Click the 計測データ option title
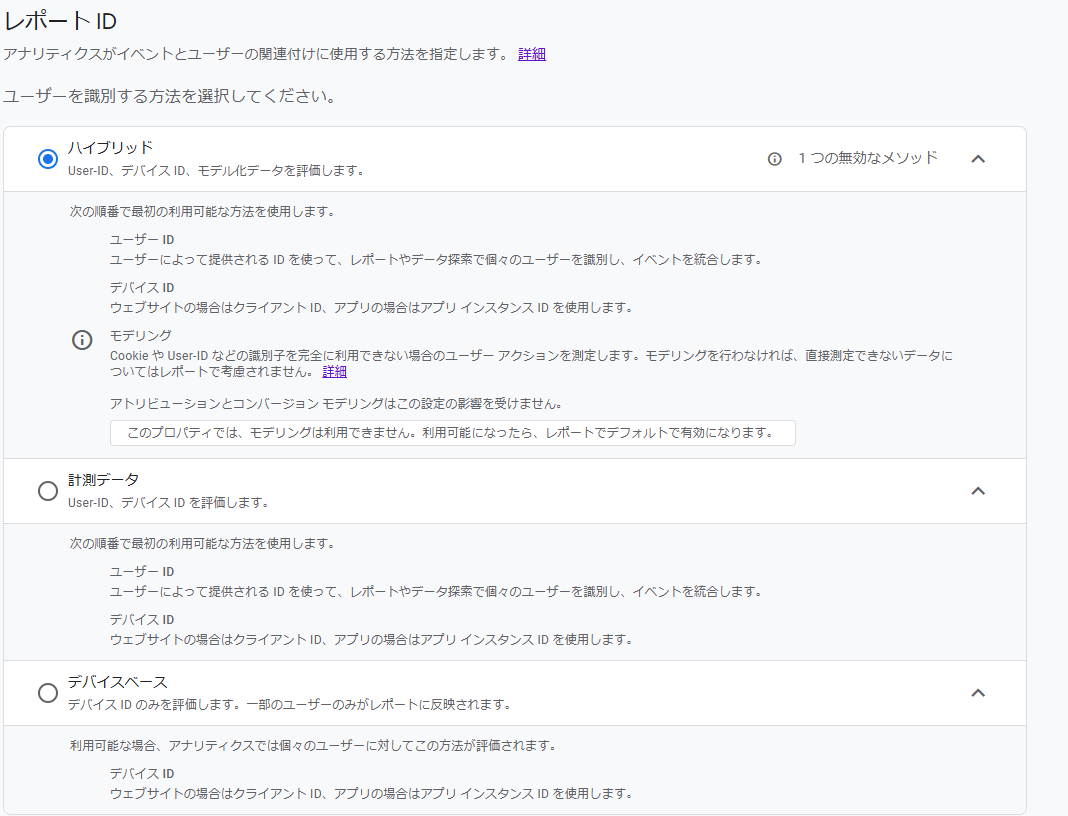Screen dimensions: 1068x816 104,480
